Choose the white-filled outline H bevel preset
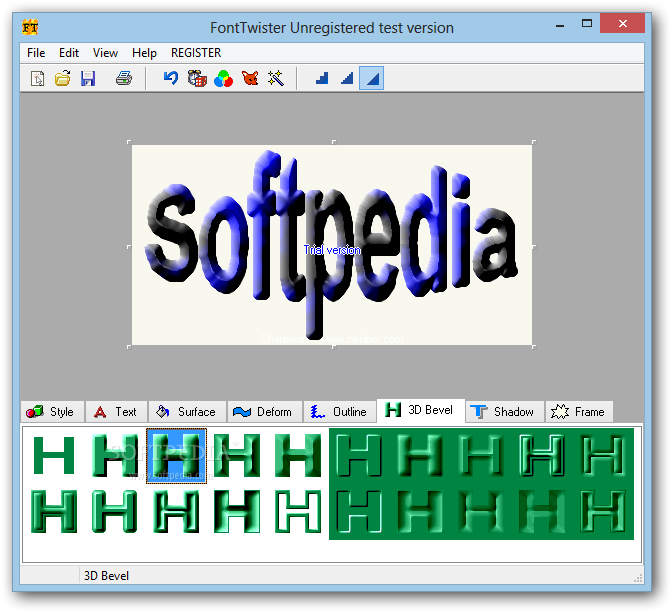The height and width of the screenshot is (612, 672). 298,511
